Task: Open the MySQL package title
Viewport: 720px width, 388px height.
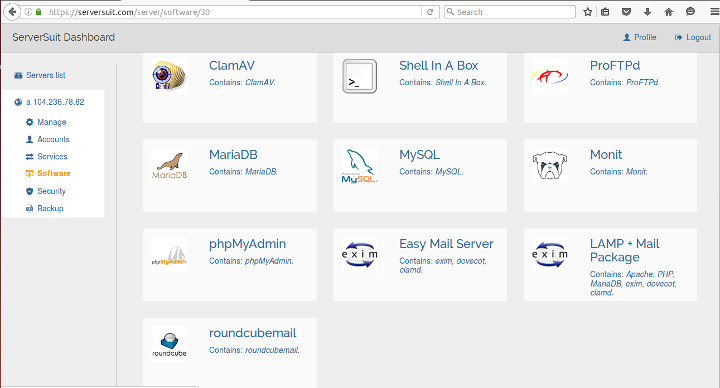Action: pos(419,155)
